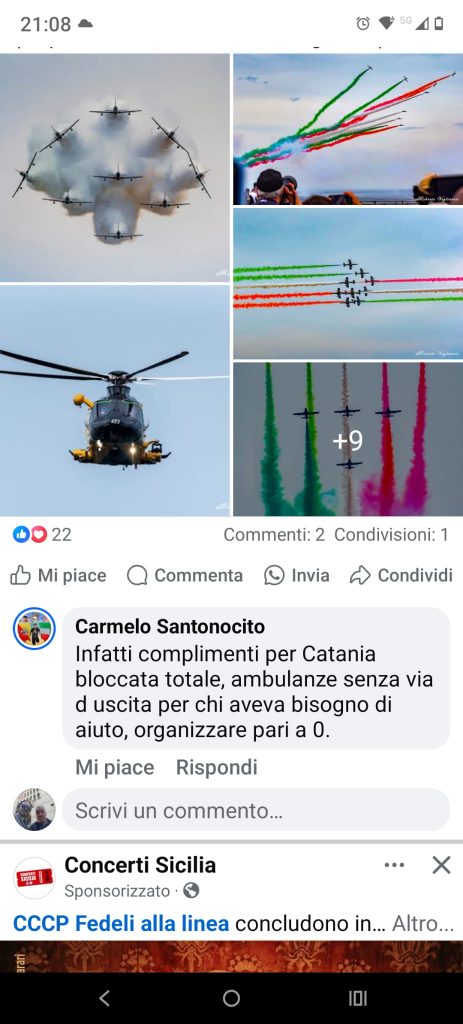Tap the Mi piace thumbs-up icon
Image resolution: width=463 pixels, height=1024 pixels.
[21, 575]
